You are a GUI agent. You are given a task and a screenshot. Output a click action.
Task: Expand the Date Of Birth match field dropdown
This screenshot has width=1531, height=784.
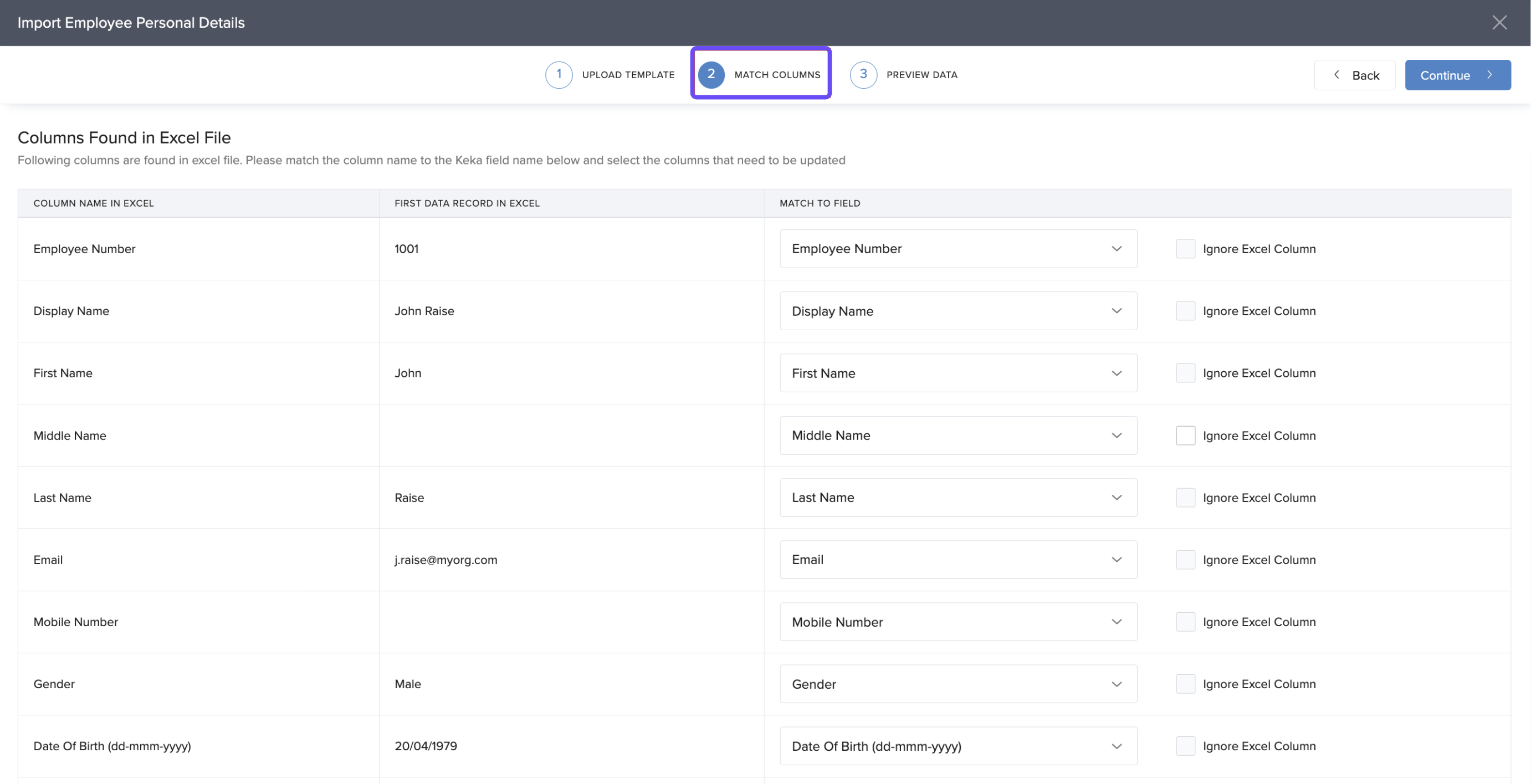tap(957, 746)
